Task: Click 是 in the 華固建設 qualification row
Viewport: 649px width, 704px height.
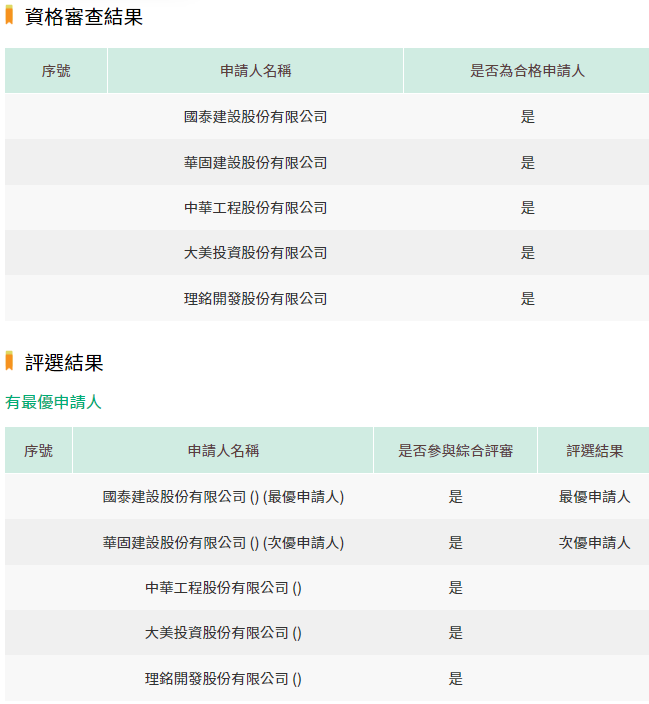Action: coord(528,163)
